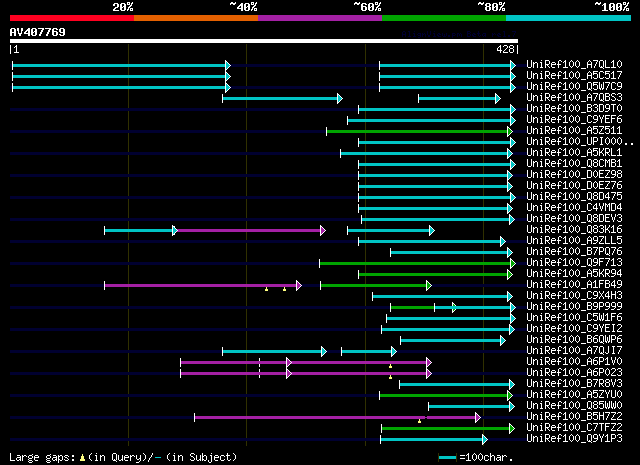640x465 pixels.
Task: Click the cyan alignment bar of Q85WW0
Action: [x=471, y=407]
